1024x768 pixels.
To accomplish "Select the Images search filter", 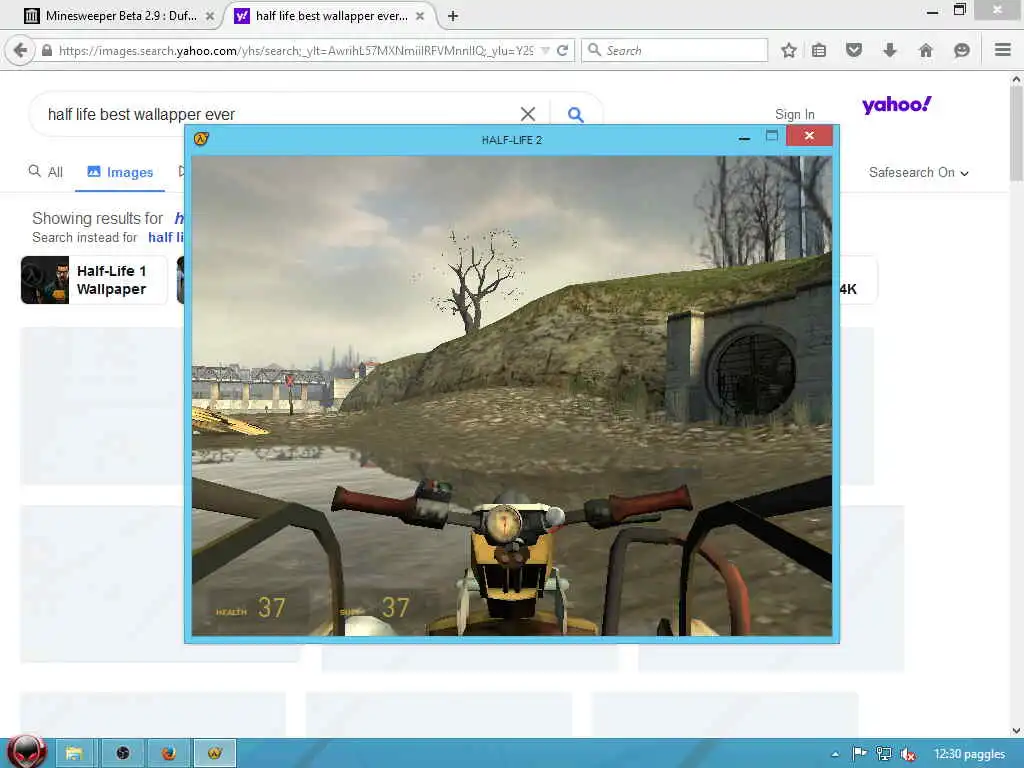I will click(x=120, y=172).
